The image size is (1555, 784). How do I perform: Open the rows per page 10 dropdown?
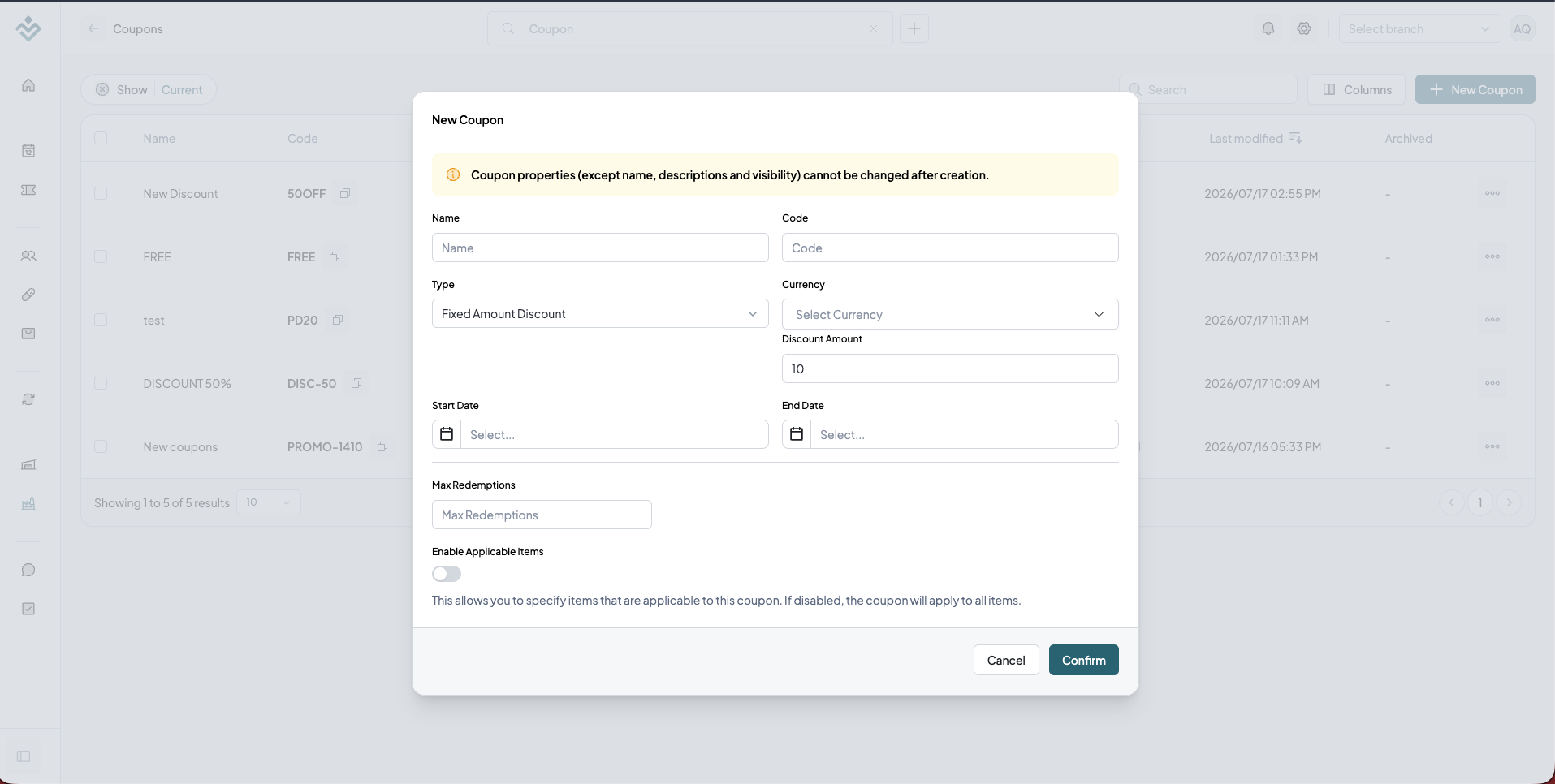269,502
